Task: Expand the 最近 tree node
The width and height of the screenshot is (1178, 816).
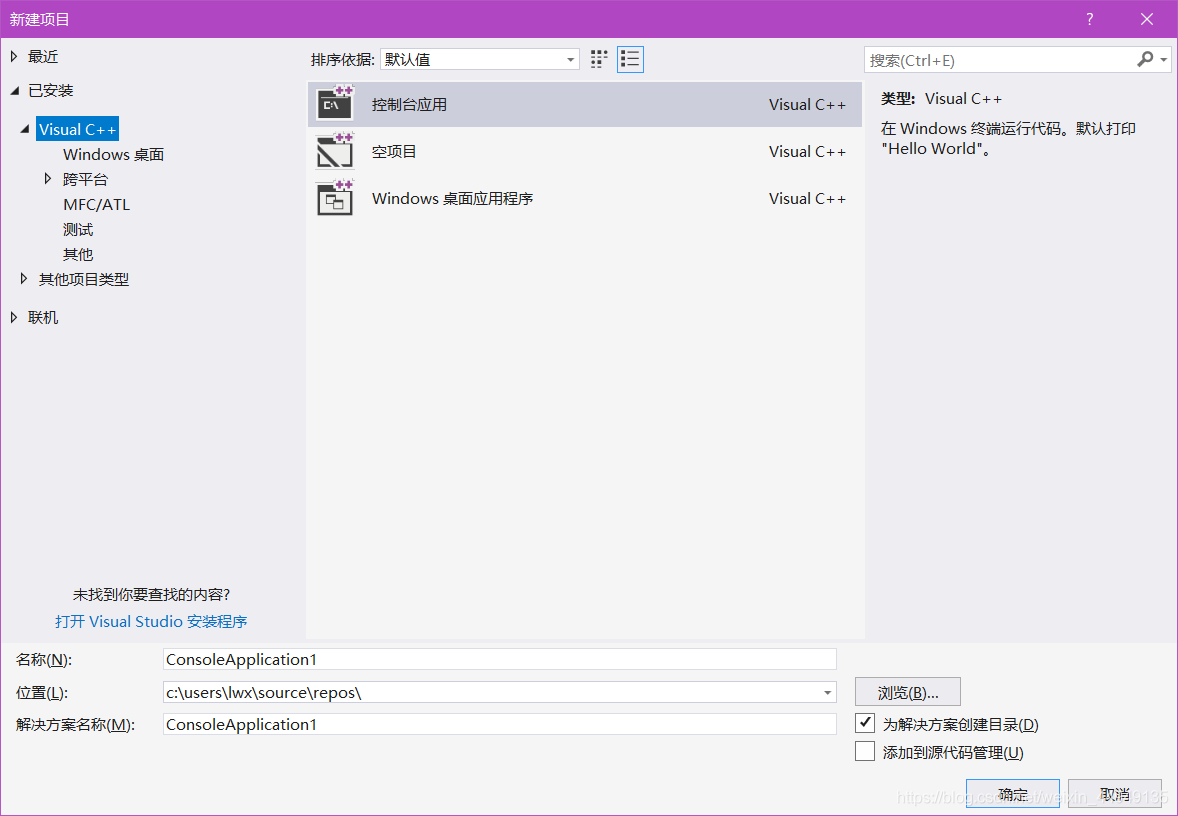Action: tap(14, 56)
